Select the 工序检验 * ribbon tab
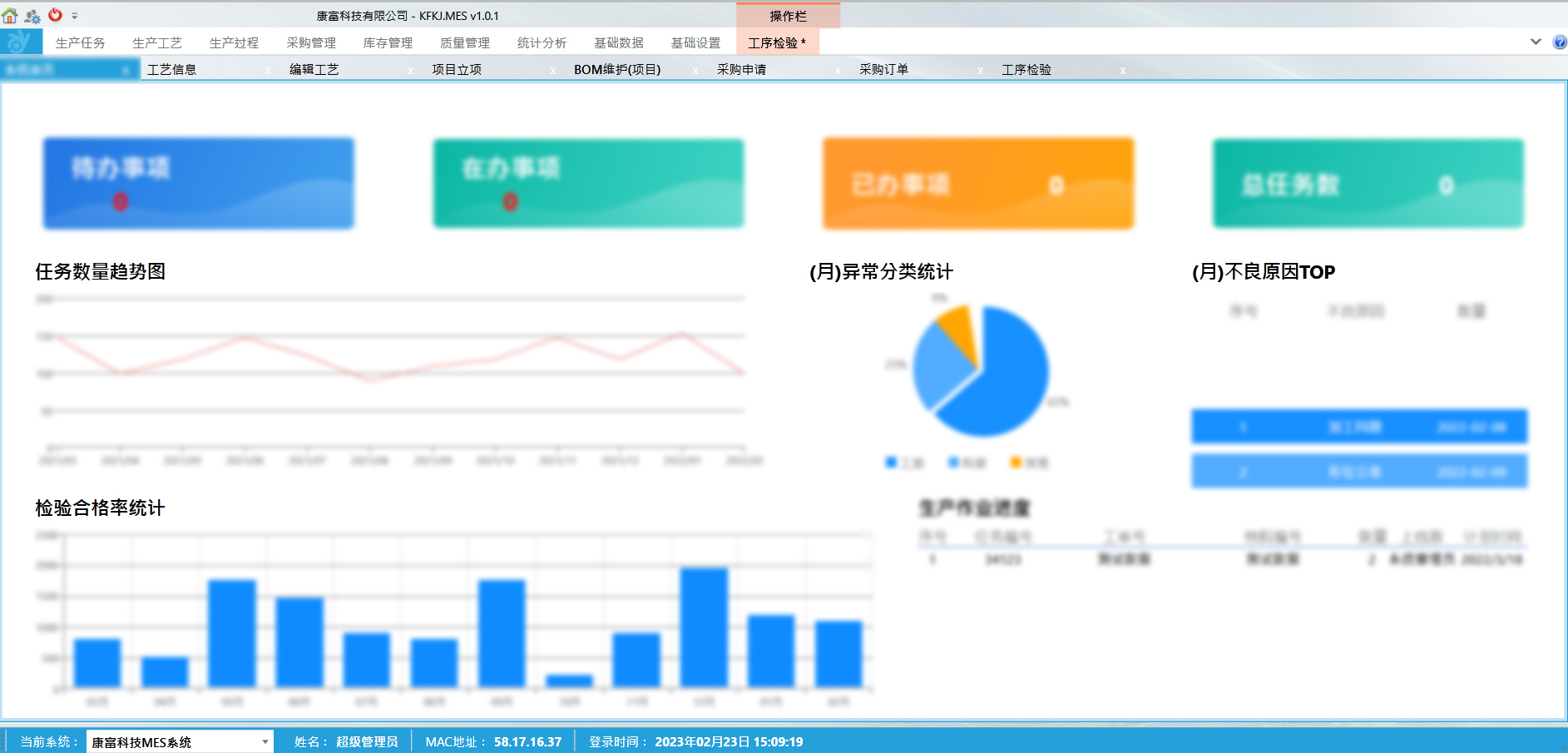 (x=776, y=43)
